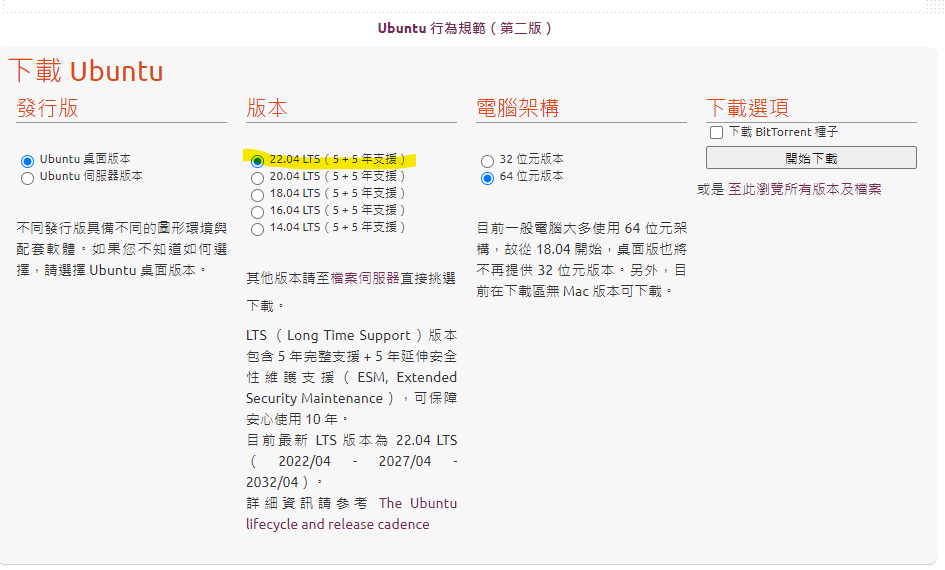The image size is (945, 570).
Task: Select 64 位元版本 architecture radio
Action: 487,178
